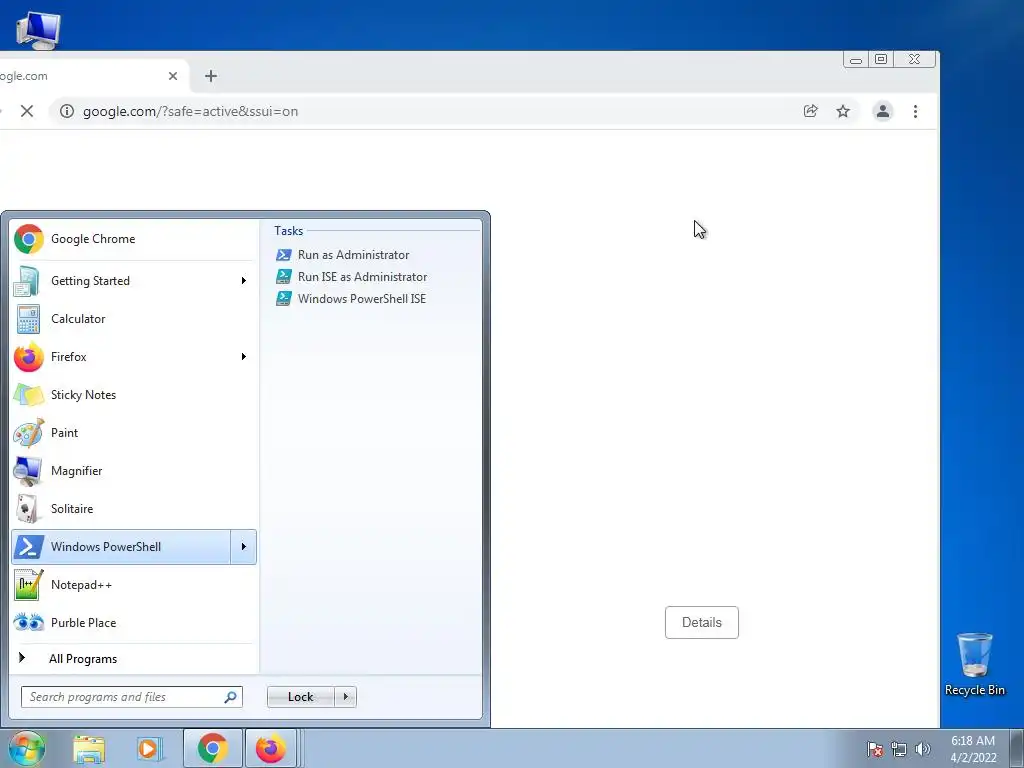Share this page icon in Chrome
The width and height of the screenshot is (1024, 768).
tap(810, 111)
